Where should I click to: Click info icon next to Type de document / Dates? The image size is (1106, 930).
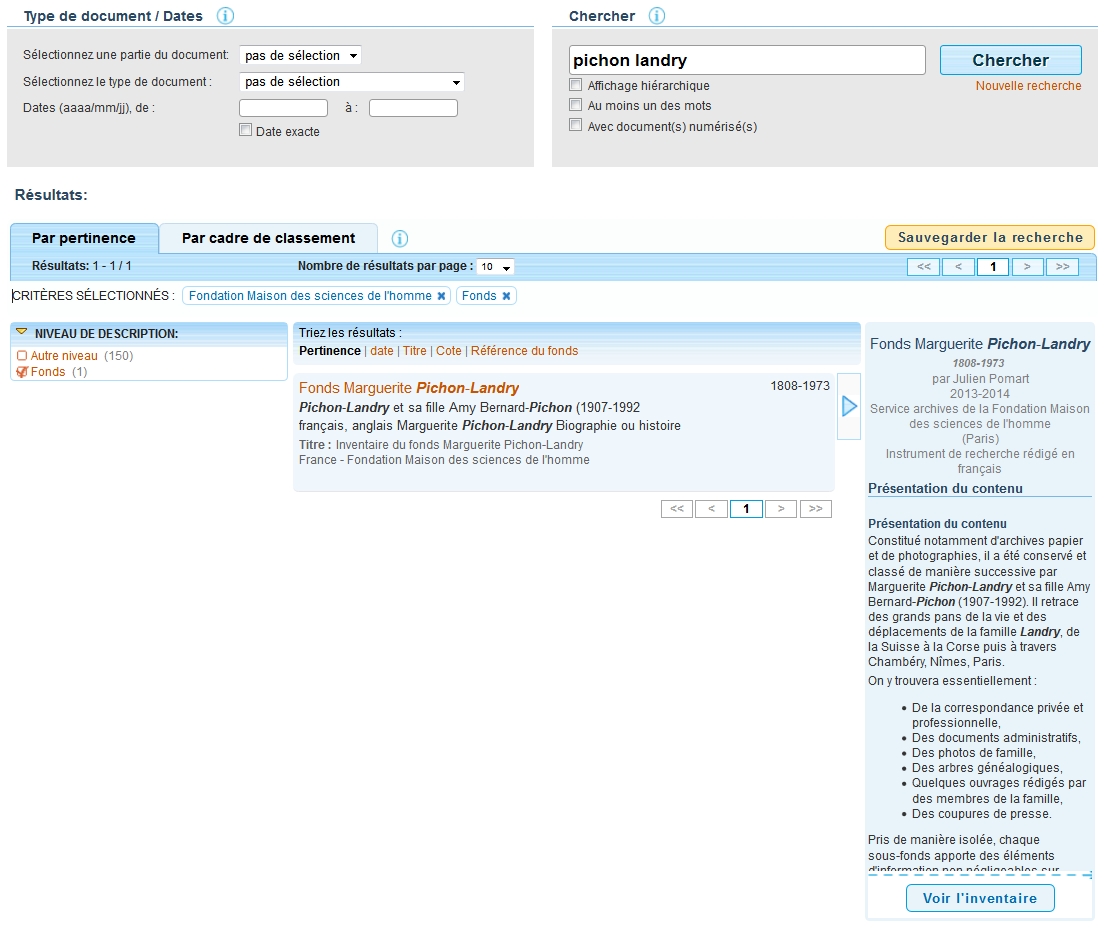click(226, 16)
